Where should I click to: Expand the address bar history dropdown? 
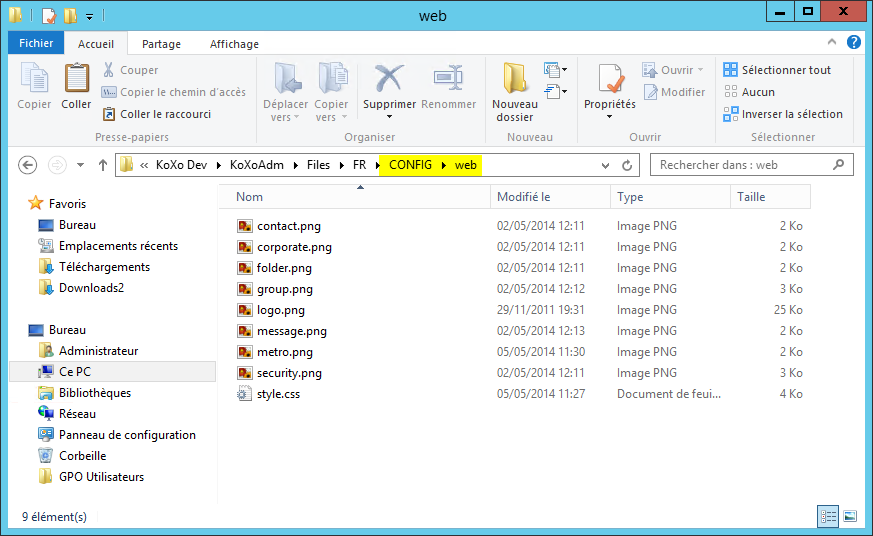605,165
